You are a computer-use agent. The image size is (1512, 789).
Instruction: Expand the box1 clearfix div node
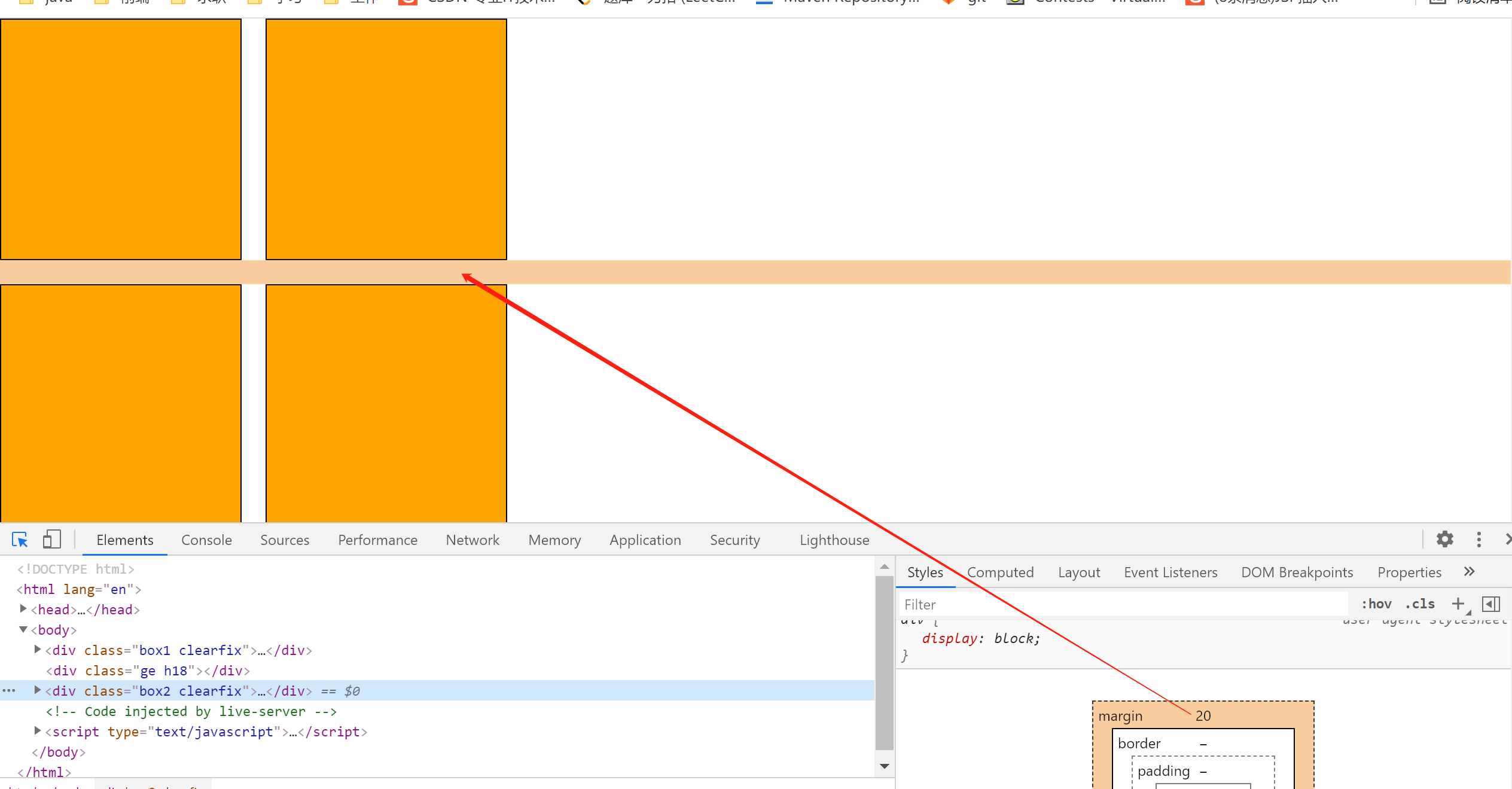38,650
